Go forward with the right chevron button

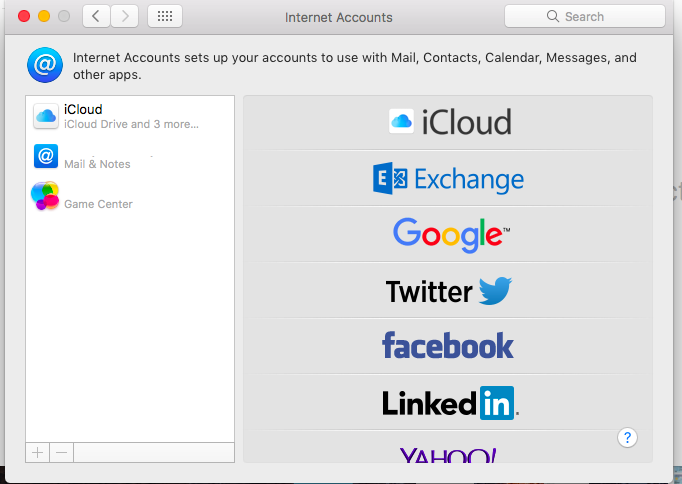125,17
